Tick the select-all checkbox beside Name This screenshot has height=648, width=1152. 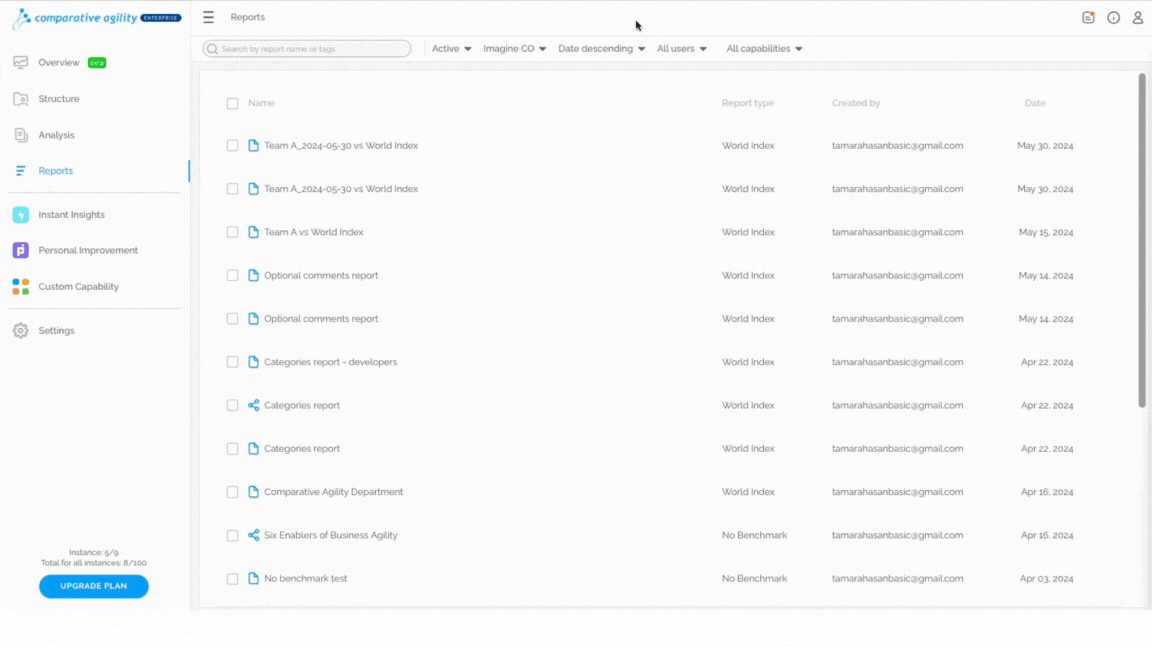pos(232,104)
